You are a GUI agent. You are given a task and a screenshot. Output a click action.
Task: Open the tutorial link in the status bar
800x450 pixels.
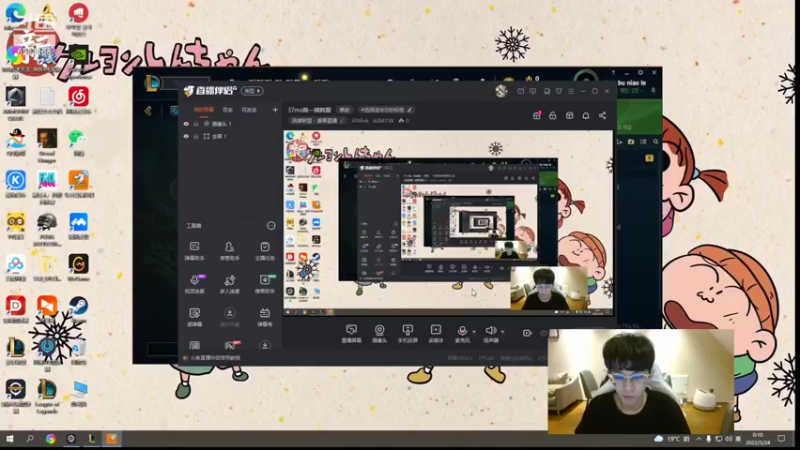[x=215, y=358]
